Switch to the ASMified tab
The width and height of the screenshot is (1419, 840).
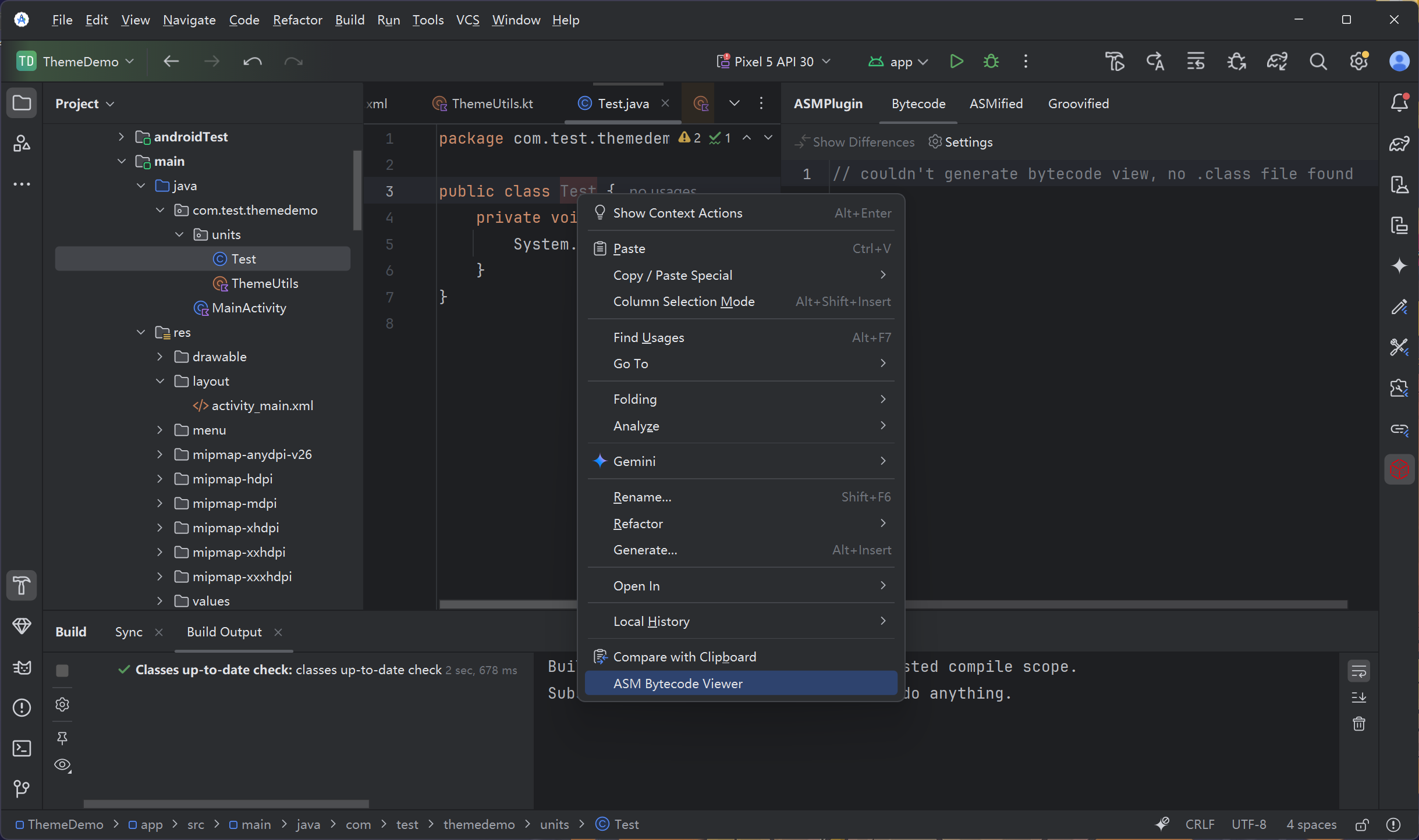996,104
